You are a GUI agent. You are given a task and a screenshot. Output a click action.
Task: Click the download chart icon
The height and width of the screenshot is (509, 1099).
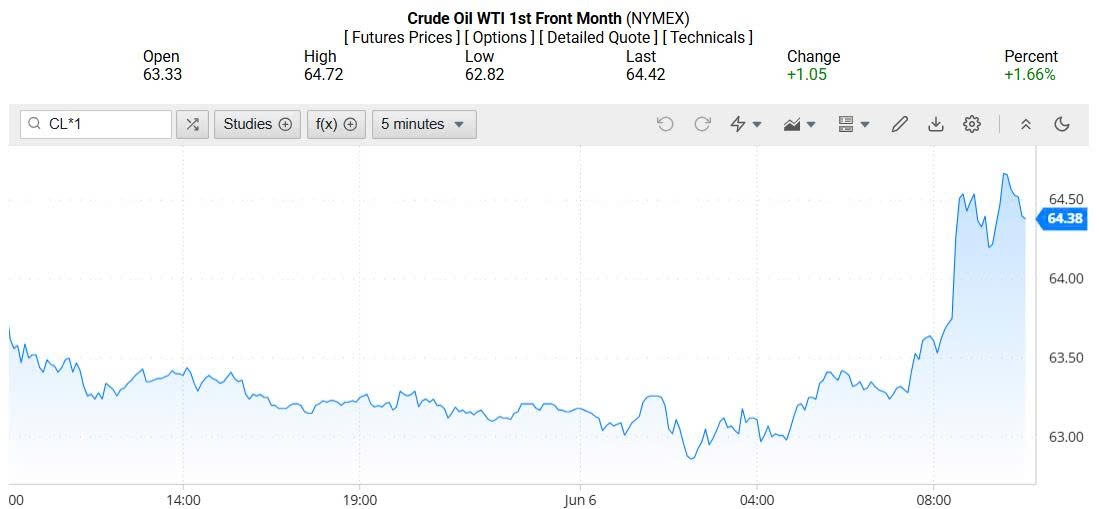point(936,124)
